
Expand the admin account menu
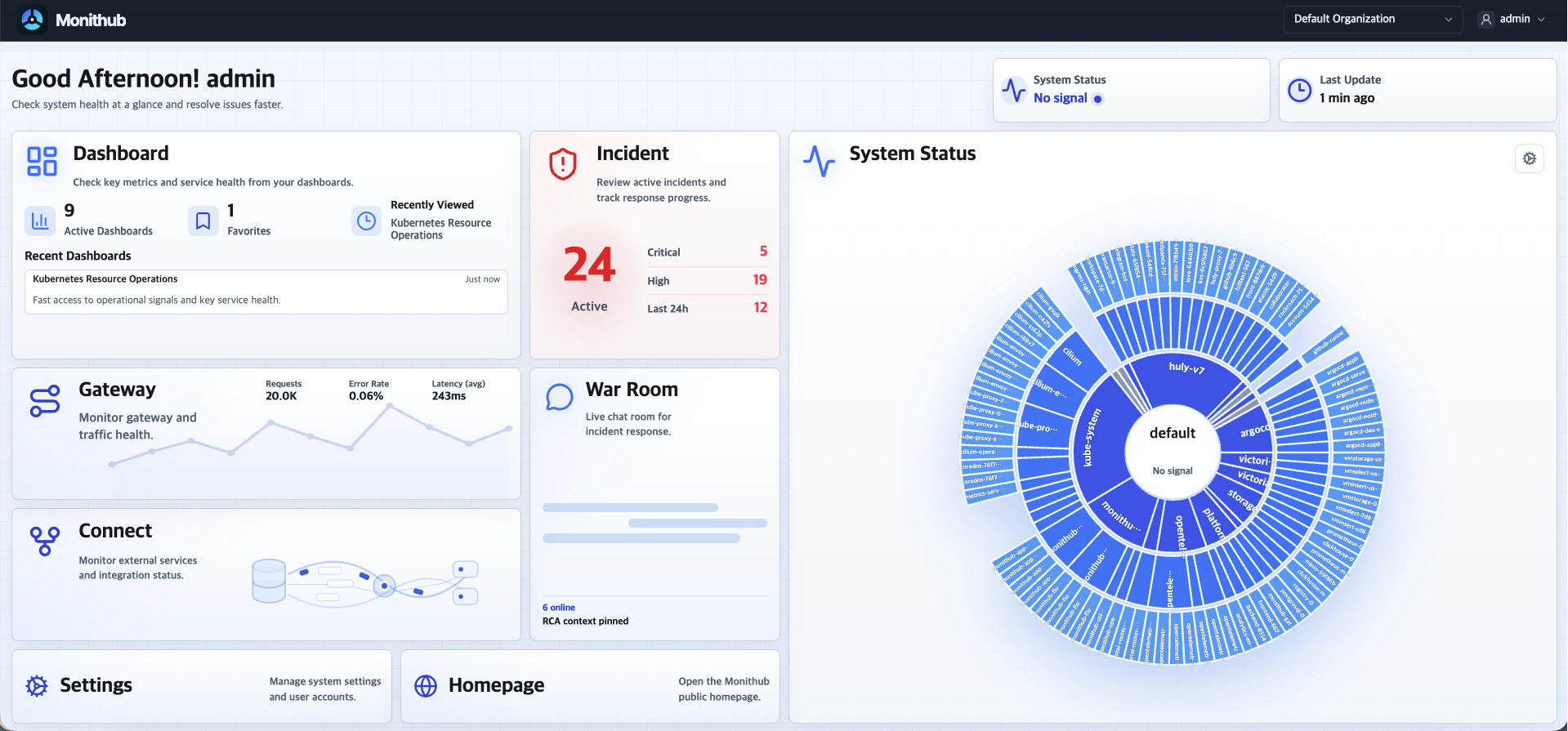coord(1513,19)
